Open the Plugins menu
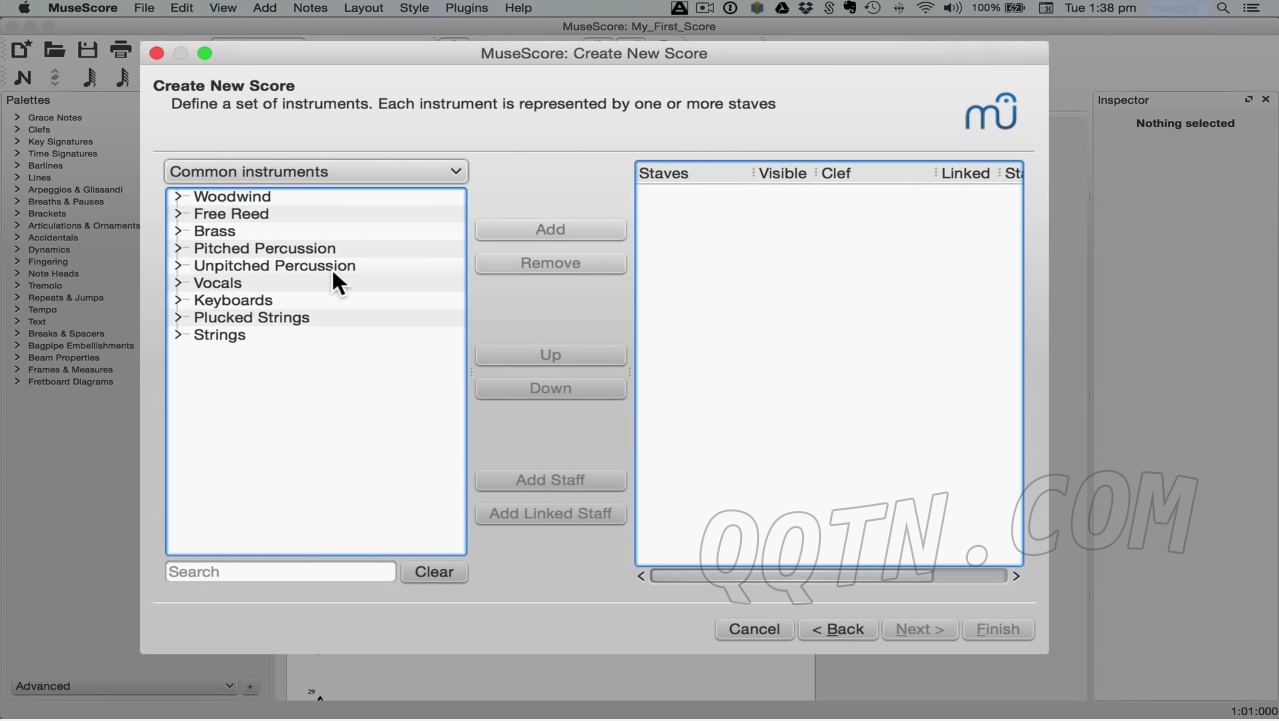 [x=466, y=8]
